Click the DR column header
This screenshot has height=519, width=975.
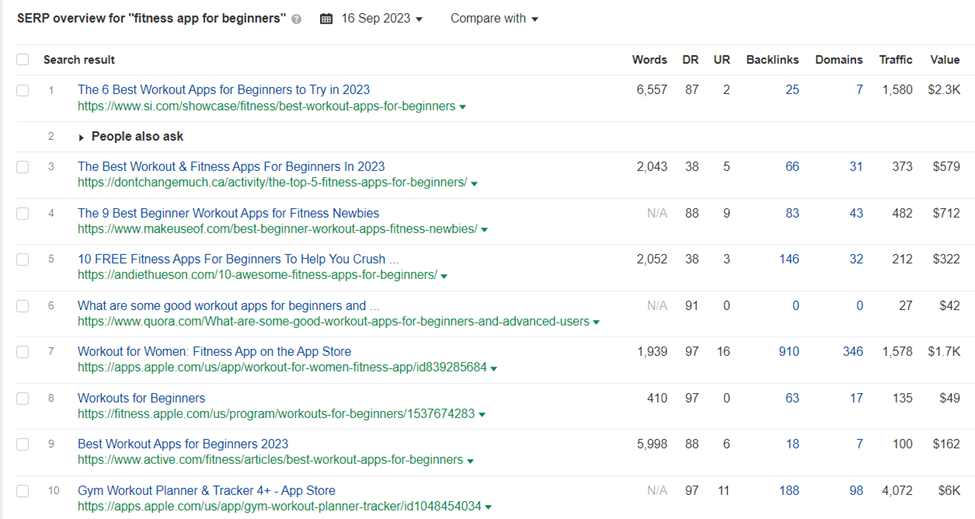(690, 60)
